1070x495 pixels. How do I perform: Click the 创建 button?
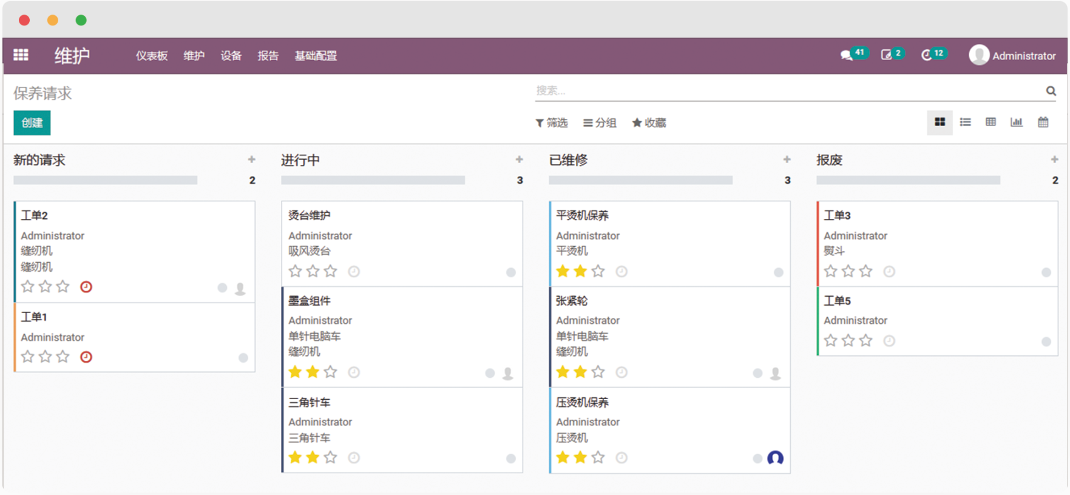pos(32,123)
